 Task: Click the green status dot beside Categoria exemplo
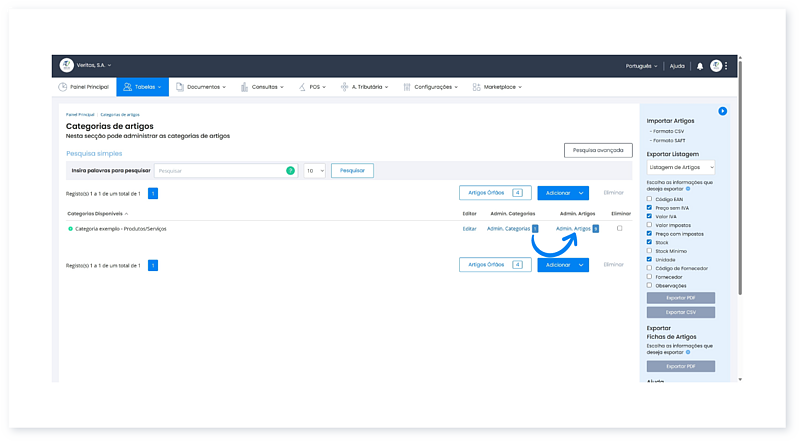70,229
